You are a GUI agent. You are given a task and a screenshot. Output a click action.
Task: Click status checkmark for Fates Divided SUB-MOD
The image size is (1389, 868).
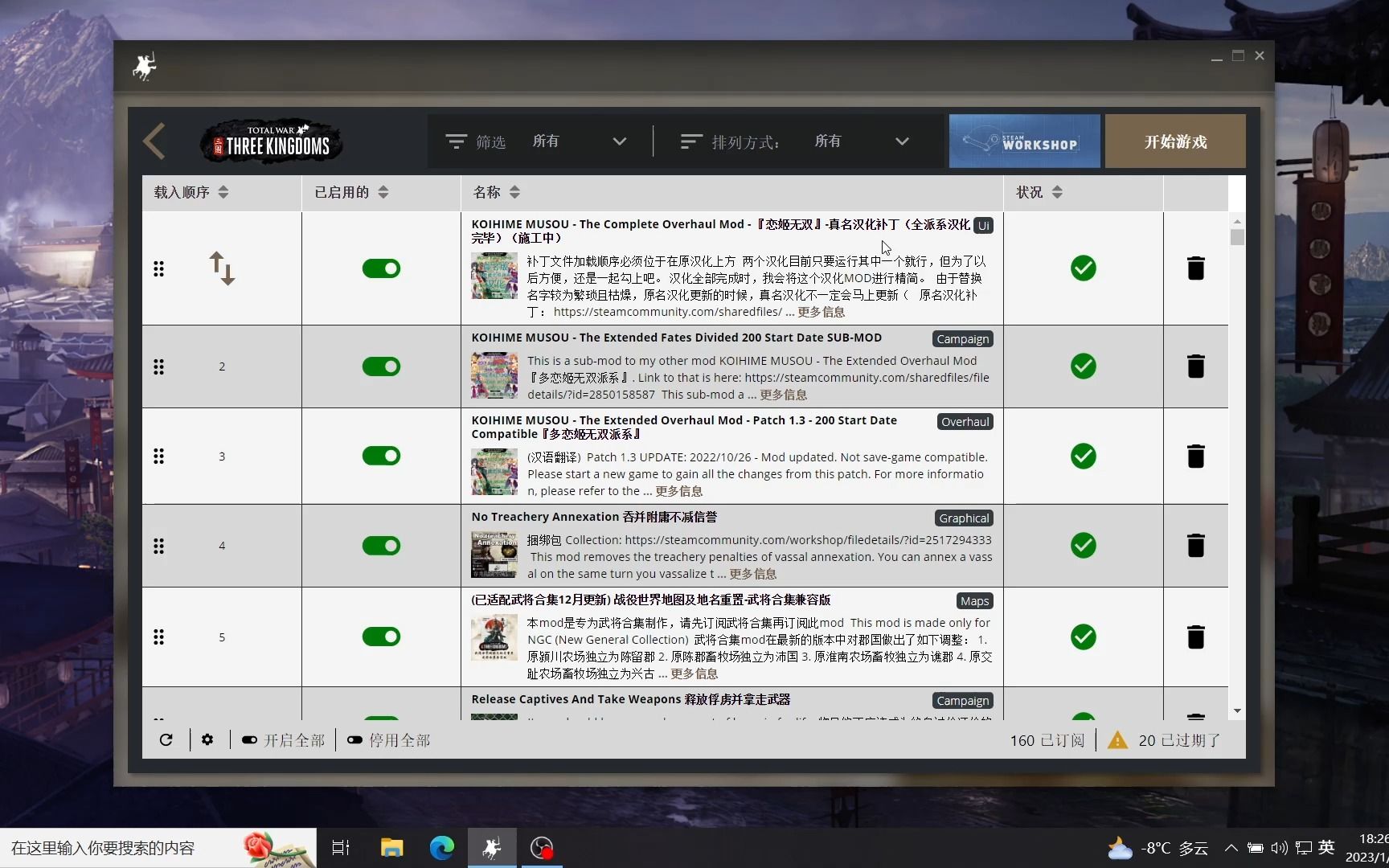pyautogui.click(x=1084, y=366)
